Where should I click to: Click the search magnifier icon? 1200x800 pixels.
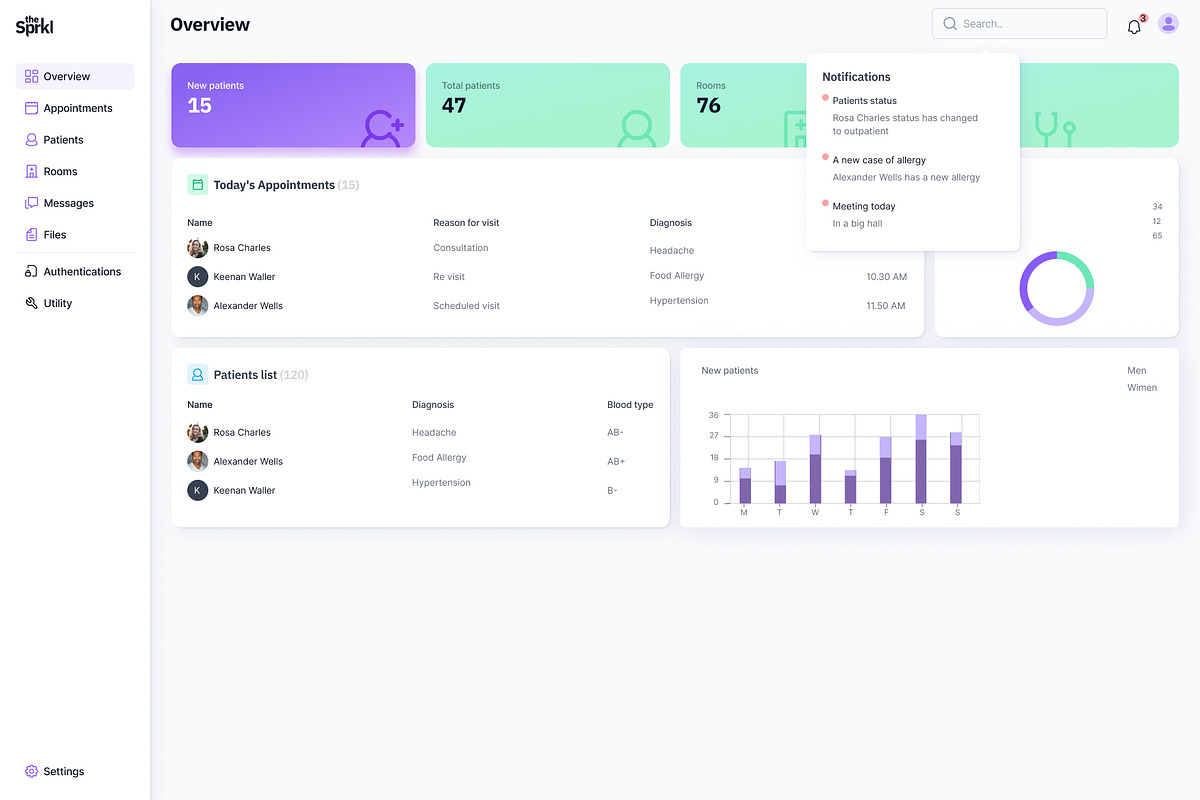click(x=949, y=23)
